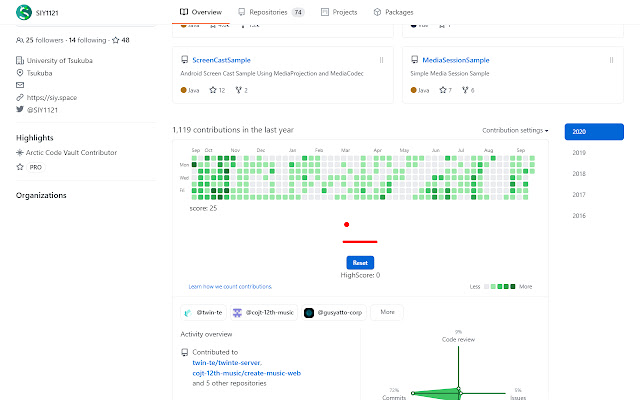Image resolution: width=640 pixels, height=400 pixels.
Task: Click the 'and 5 other repositories' text
Action: click(x=229, y=383)
